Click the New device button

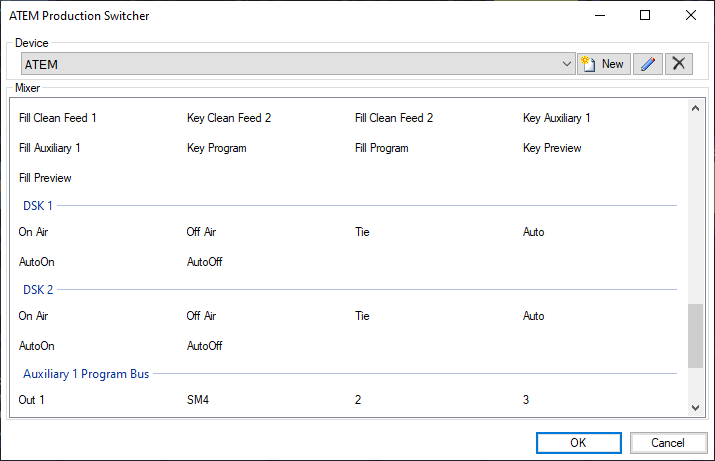[604, 64]
